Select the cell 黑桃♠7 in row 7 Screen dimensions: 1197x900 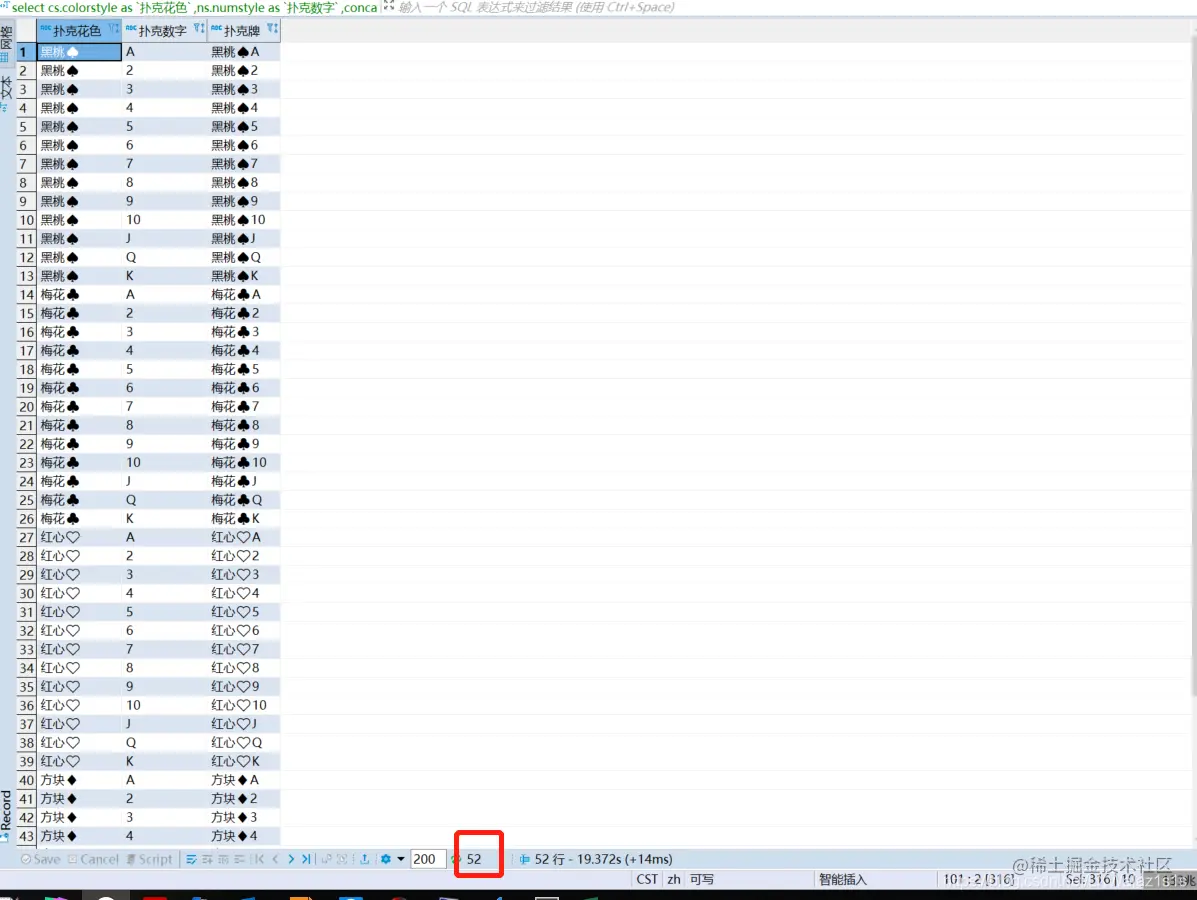[x=244, y=164]
